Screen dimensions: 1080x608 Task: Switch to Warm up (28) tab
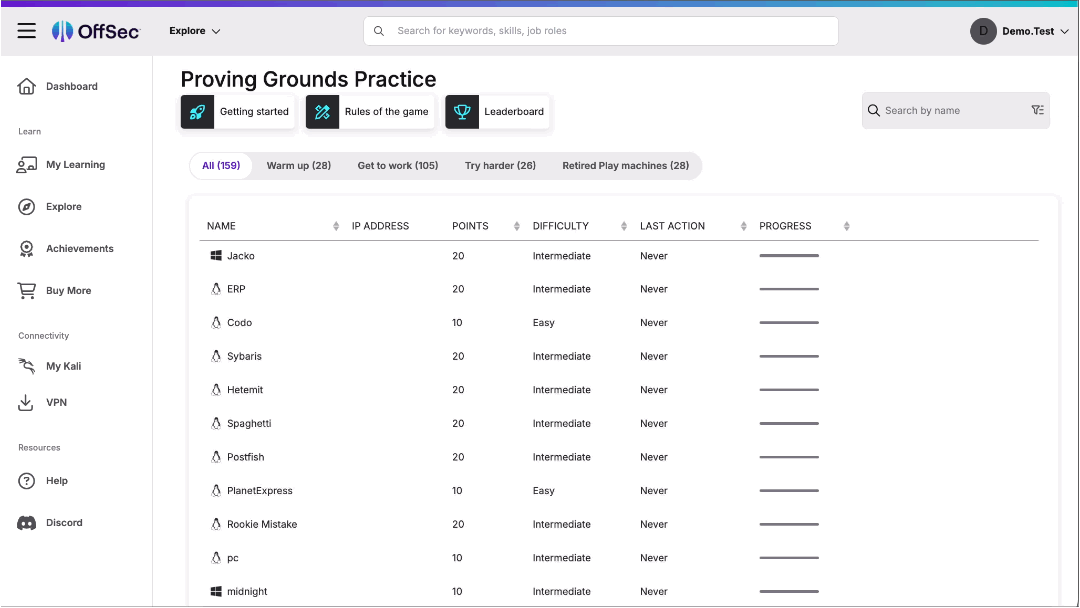point(299,166)
